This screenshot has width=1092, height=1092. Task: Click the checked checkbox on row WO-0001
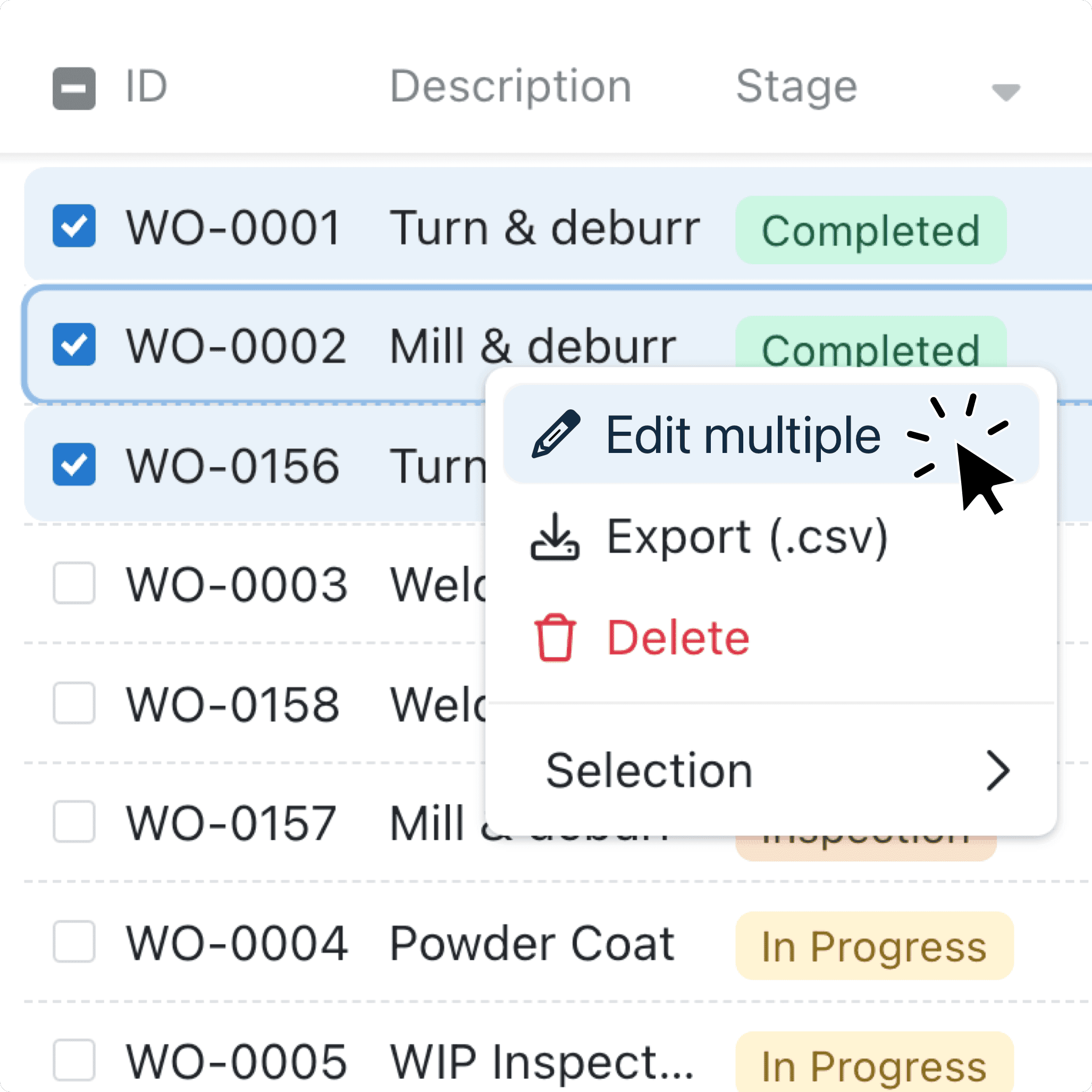pyautogui.click(x=74, y=226)
